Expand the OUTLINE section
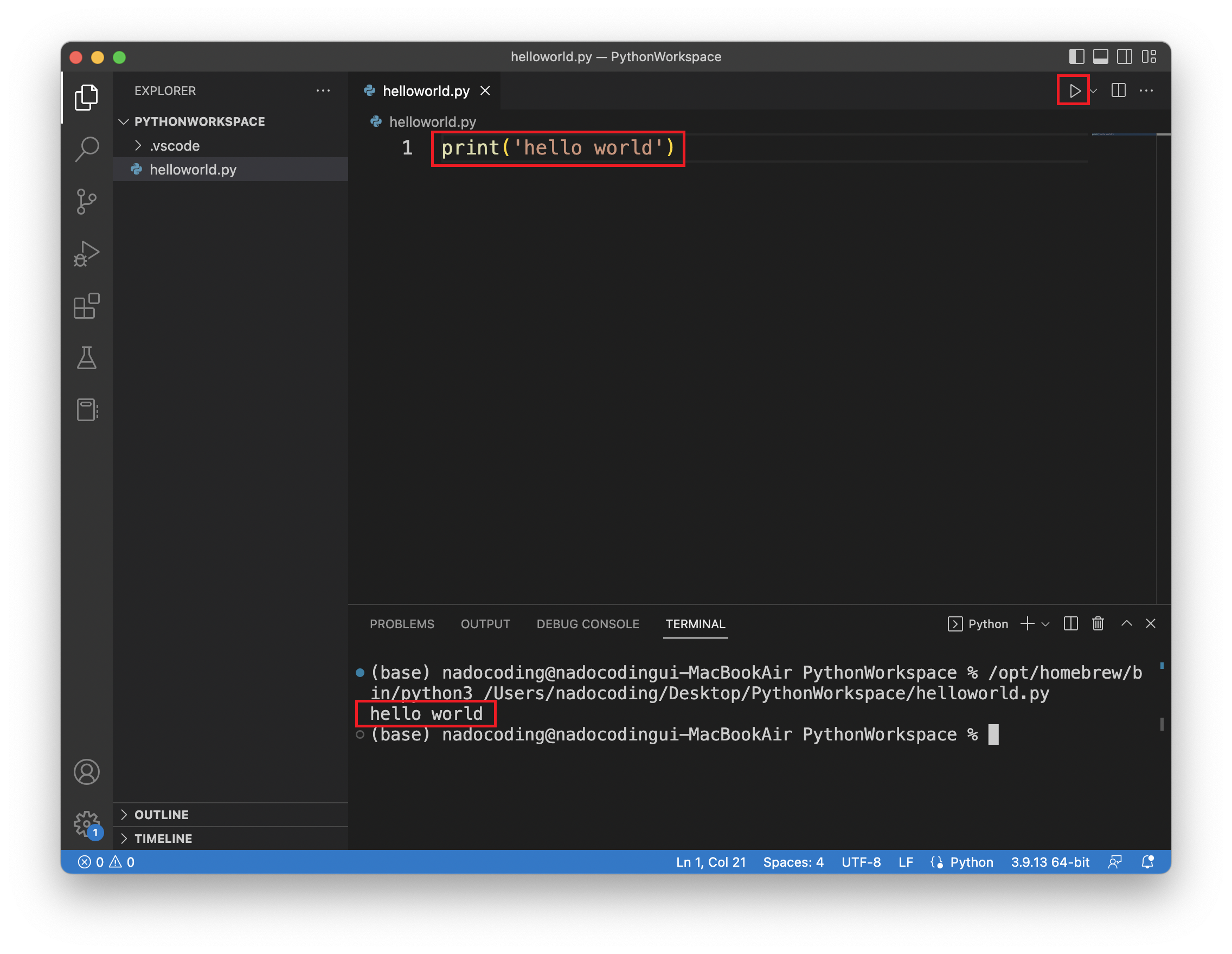The height and width of the screenshot is (954, 1232). click(162, 815)
